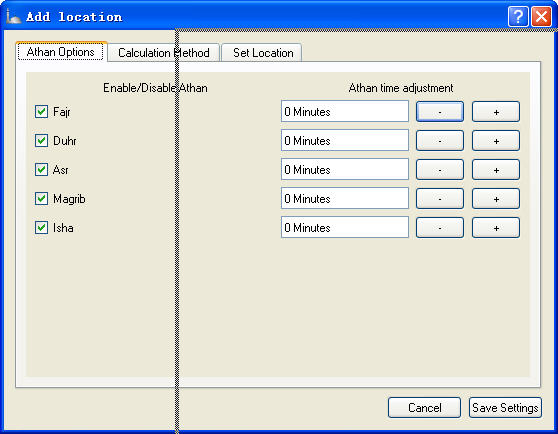Click the help question mark icon
This screenshot has width=558, height=434.
point(518,17)
